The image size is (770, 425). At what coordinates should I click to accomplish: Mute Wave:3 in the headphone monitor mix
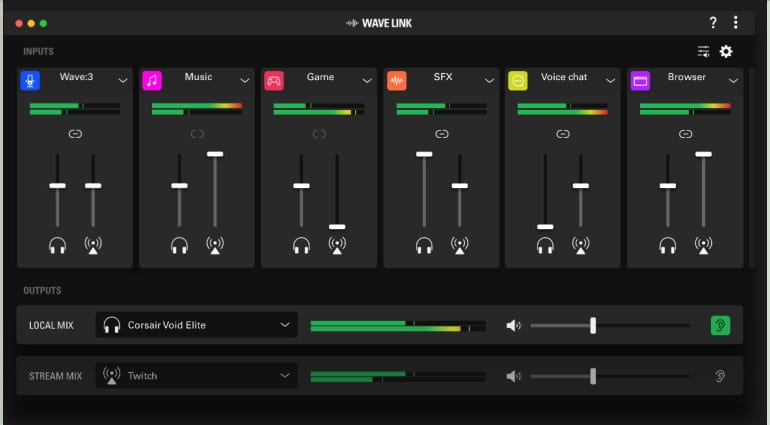57,245
